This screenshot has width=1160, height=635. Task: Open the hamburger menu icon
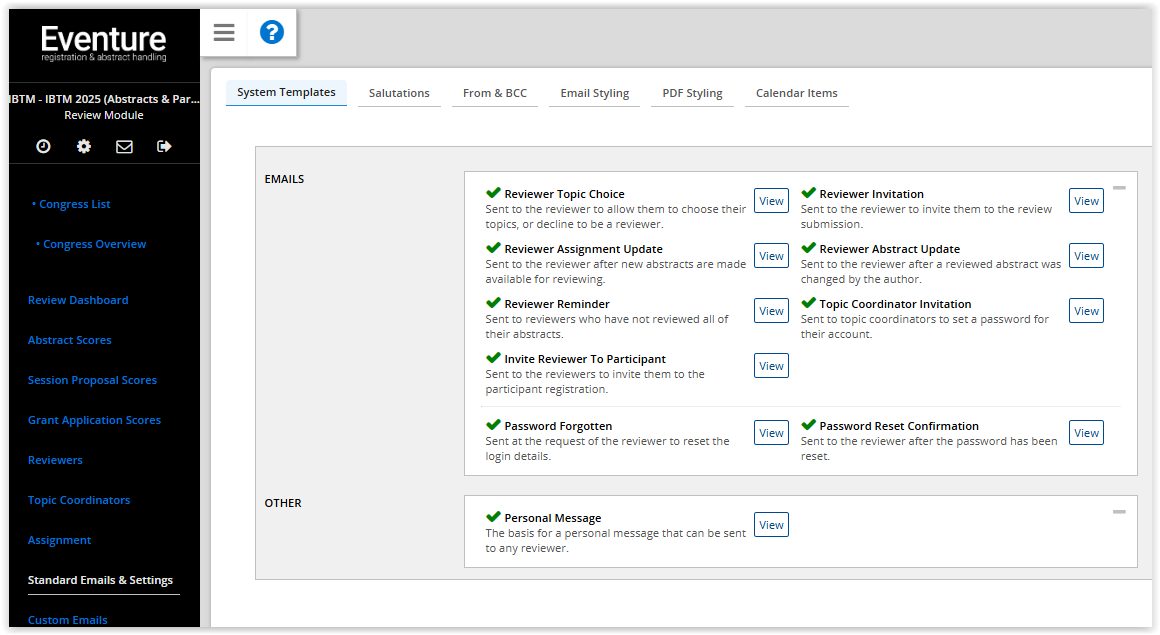(x=223, y=33)
